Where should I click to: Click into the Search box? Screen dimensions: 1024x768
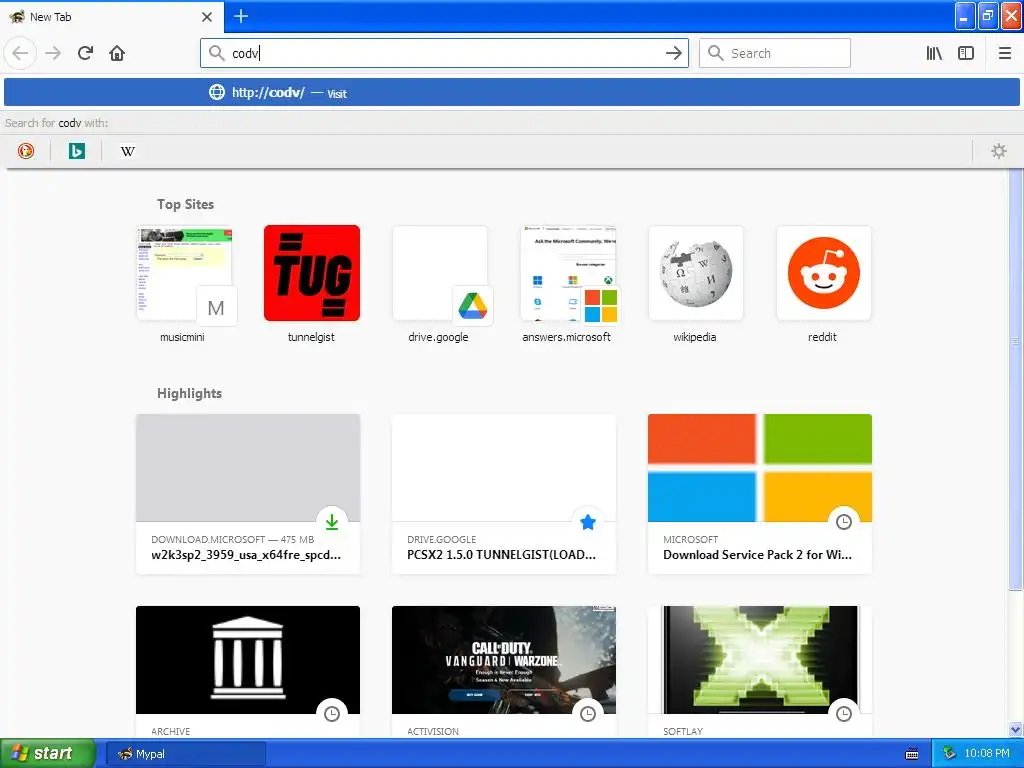(775, 53)
